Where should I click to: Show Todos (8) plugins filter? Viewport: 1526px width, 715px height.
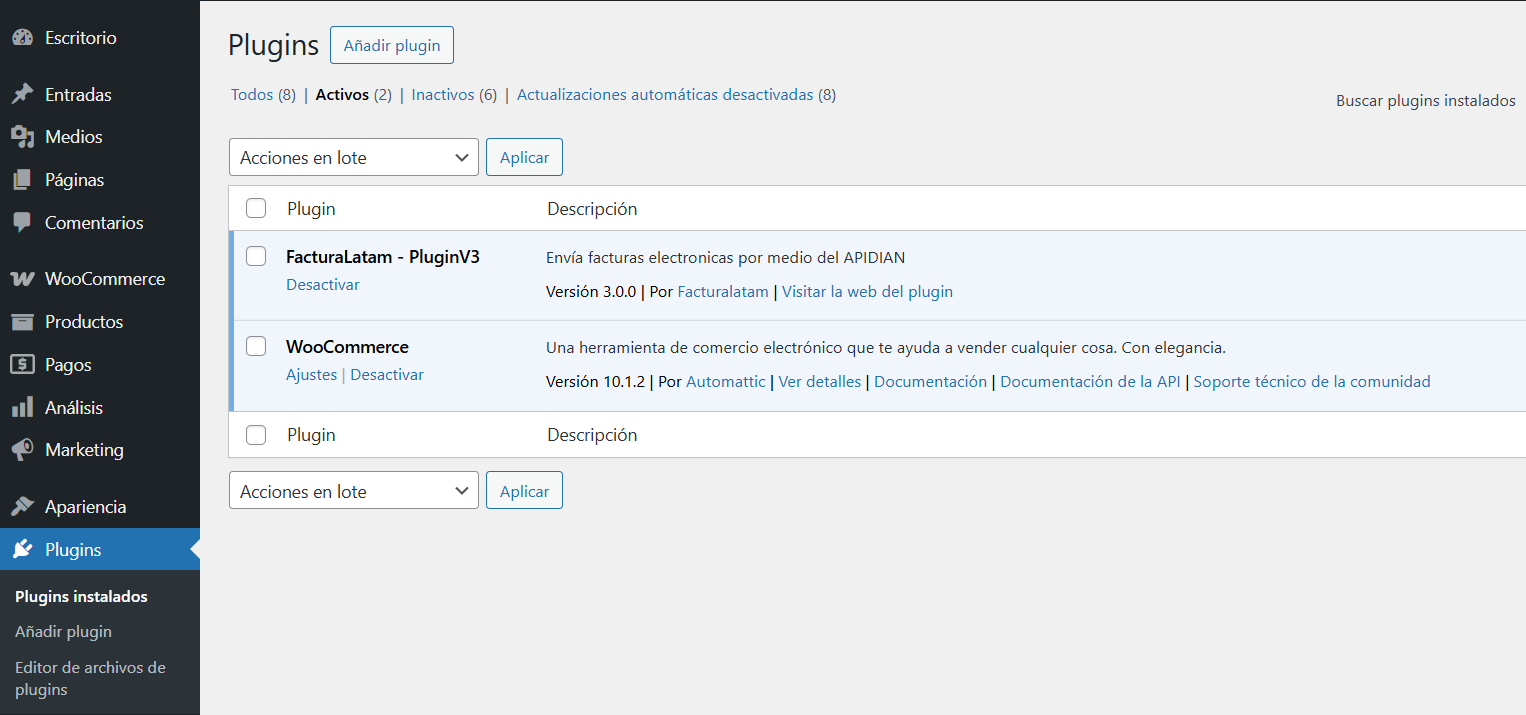pyautogui.click(x=263, y=95)
